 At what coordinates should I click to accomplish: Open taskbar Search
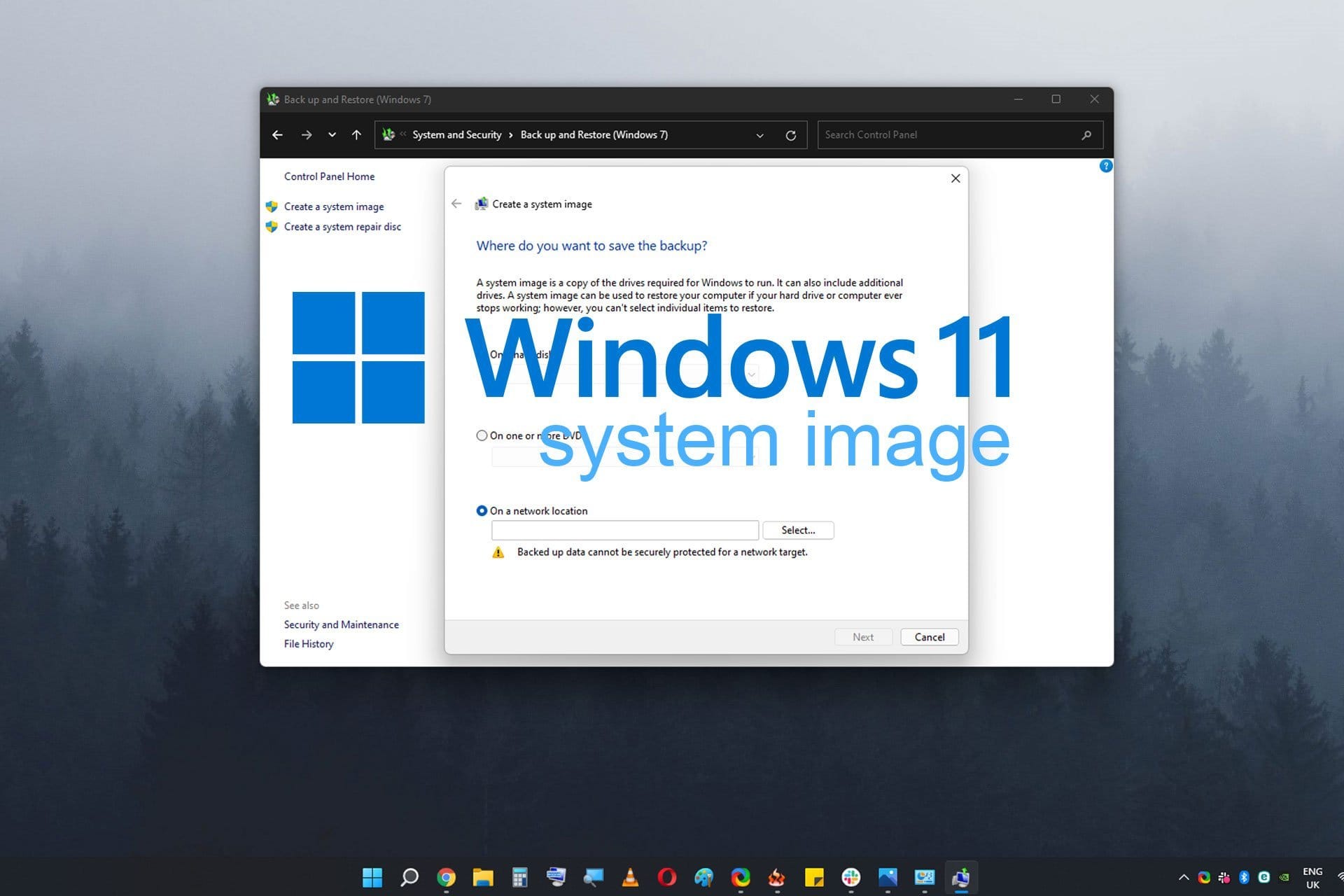(x=409, y=877)
